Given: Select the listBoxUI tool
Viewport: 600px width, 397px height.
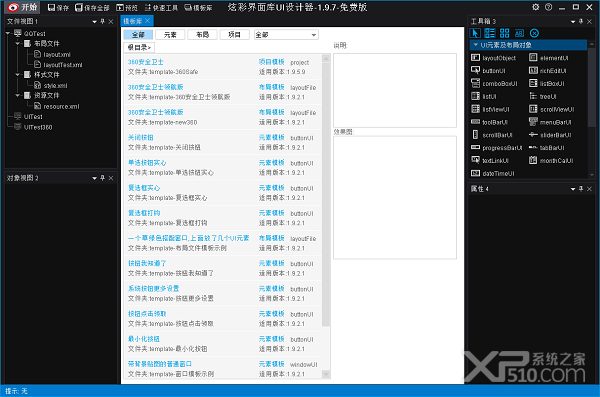Looking at the screenshot, I should point(547,83).
